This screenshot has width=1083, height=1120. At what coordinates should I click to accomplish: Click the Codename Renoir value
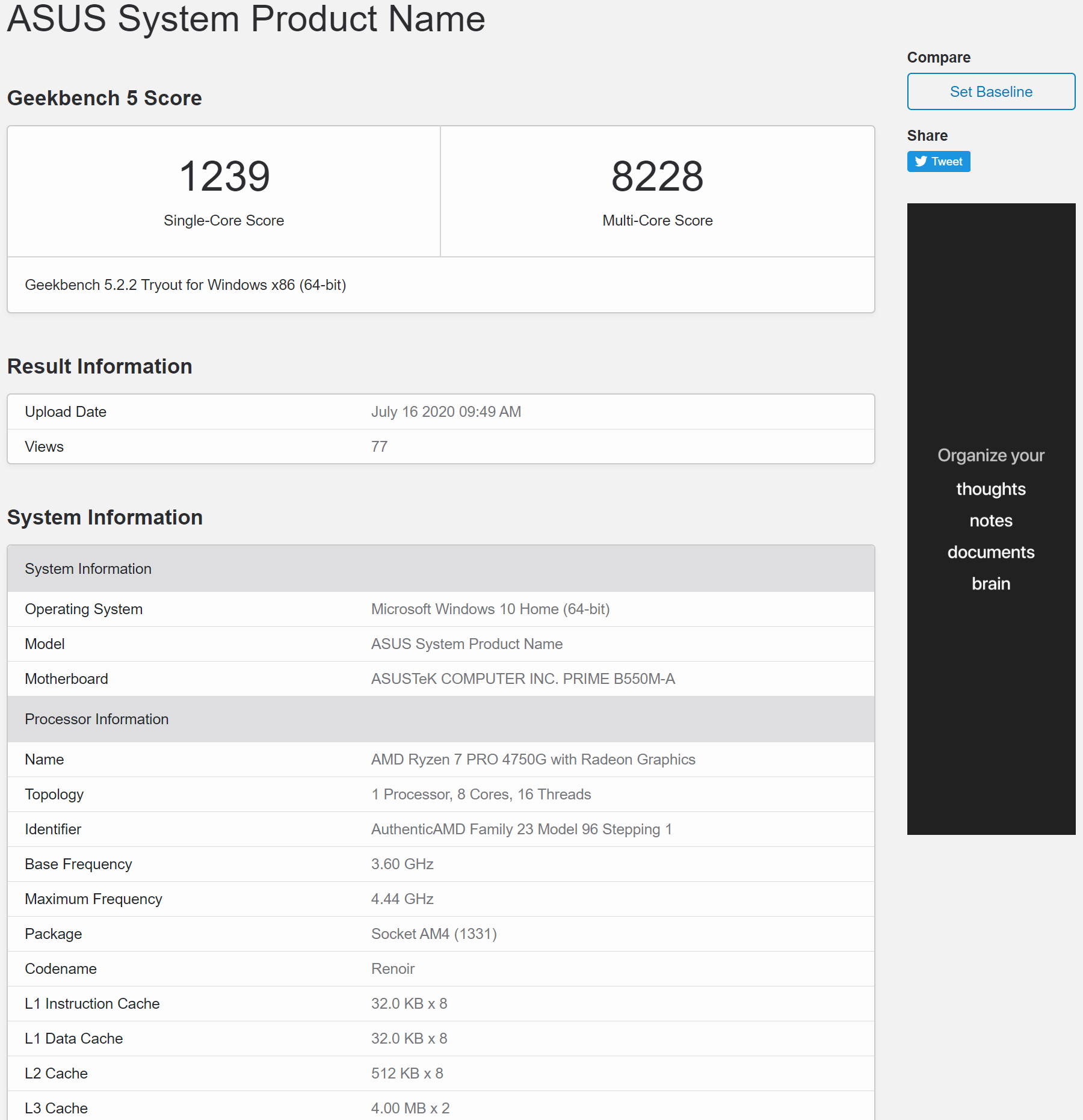click(393, 968)
